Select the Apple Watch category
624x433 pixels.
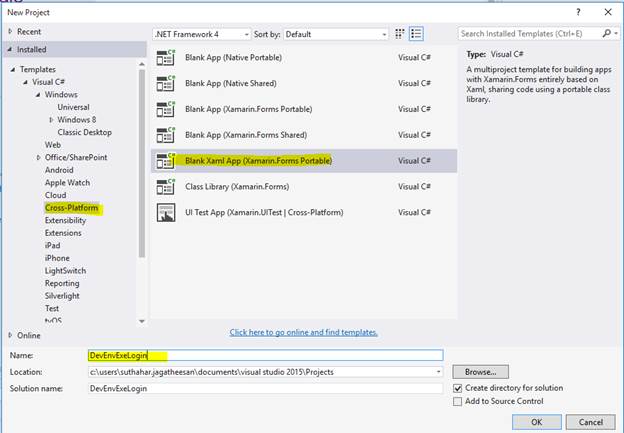[x=67, y=183]
